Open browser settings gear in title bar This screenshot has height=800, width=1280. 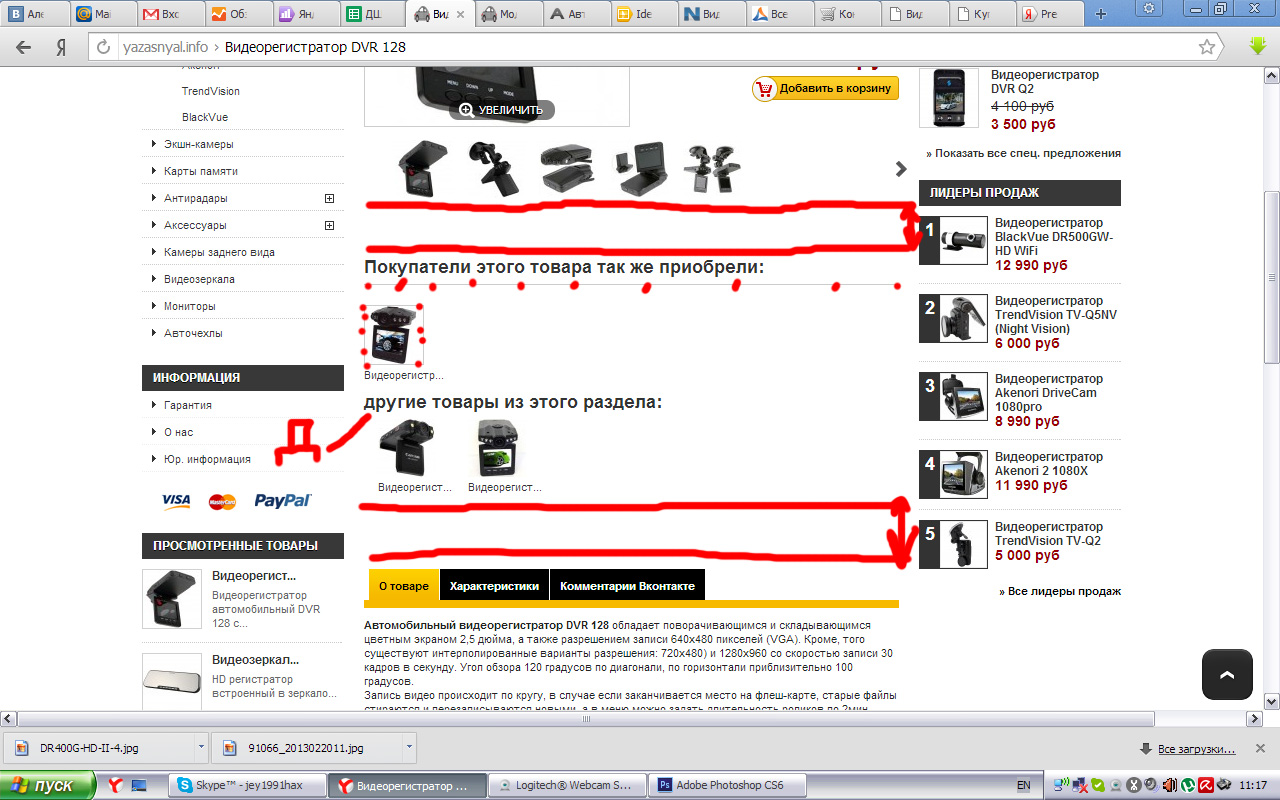click(1150, 8)
